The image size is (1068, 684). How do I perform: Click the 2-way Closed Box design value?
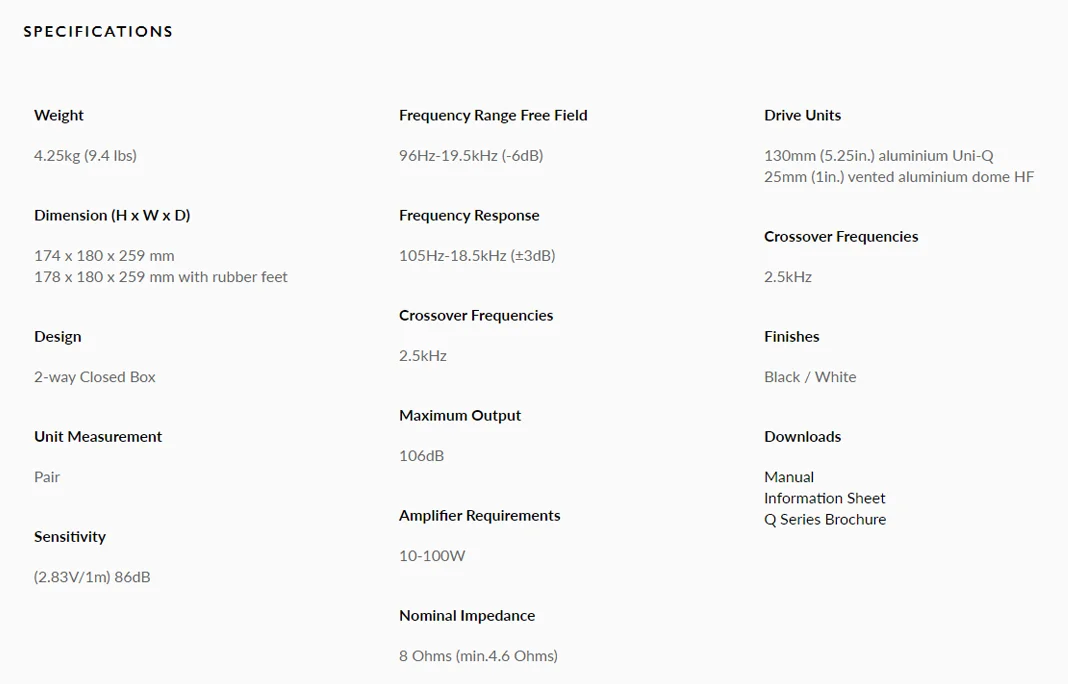(95, 377)
